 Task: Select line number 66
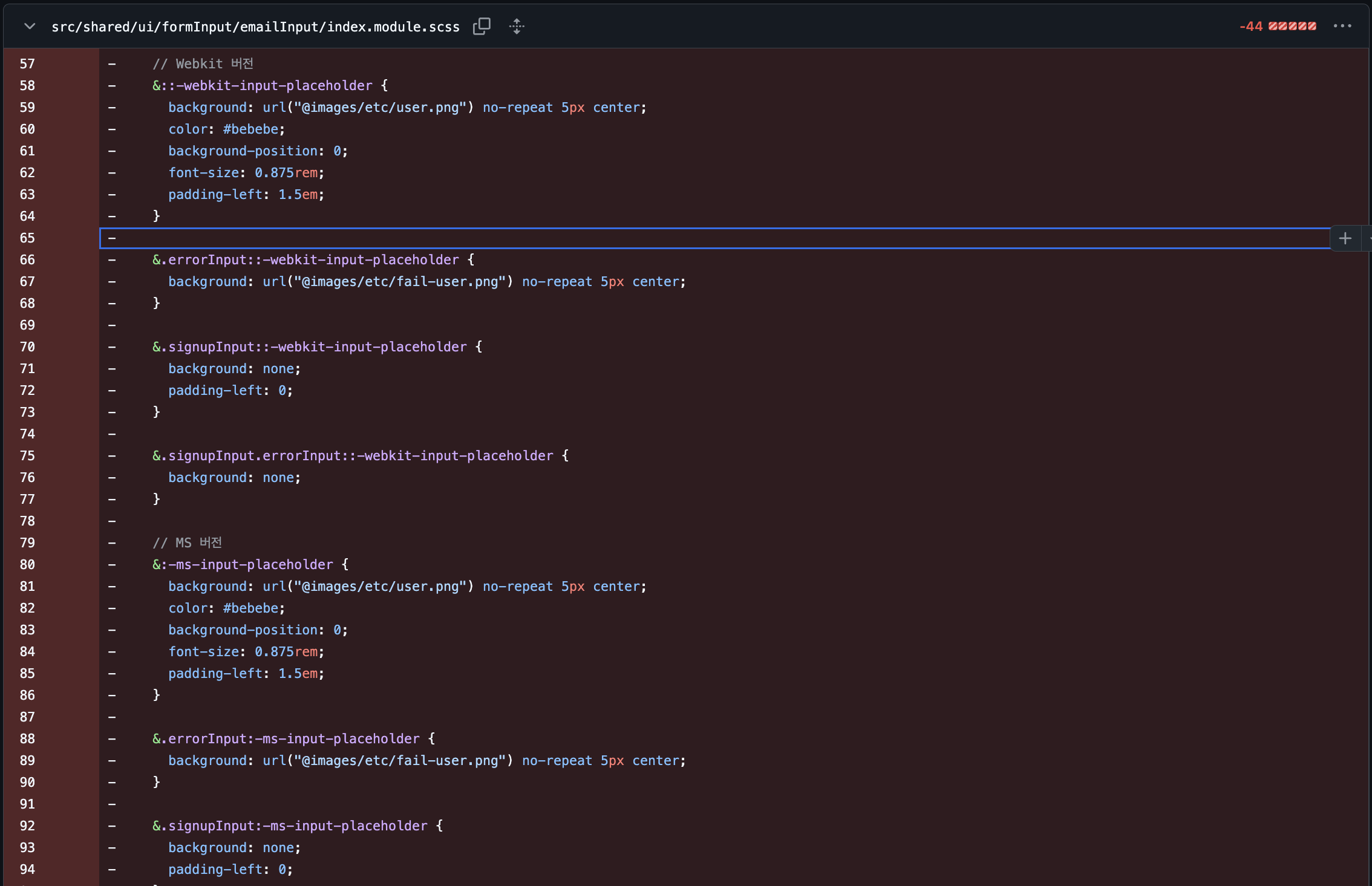coord(27,260)
